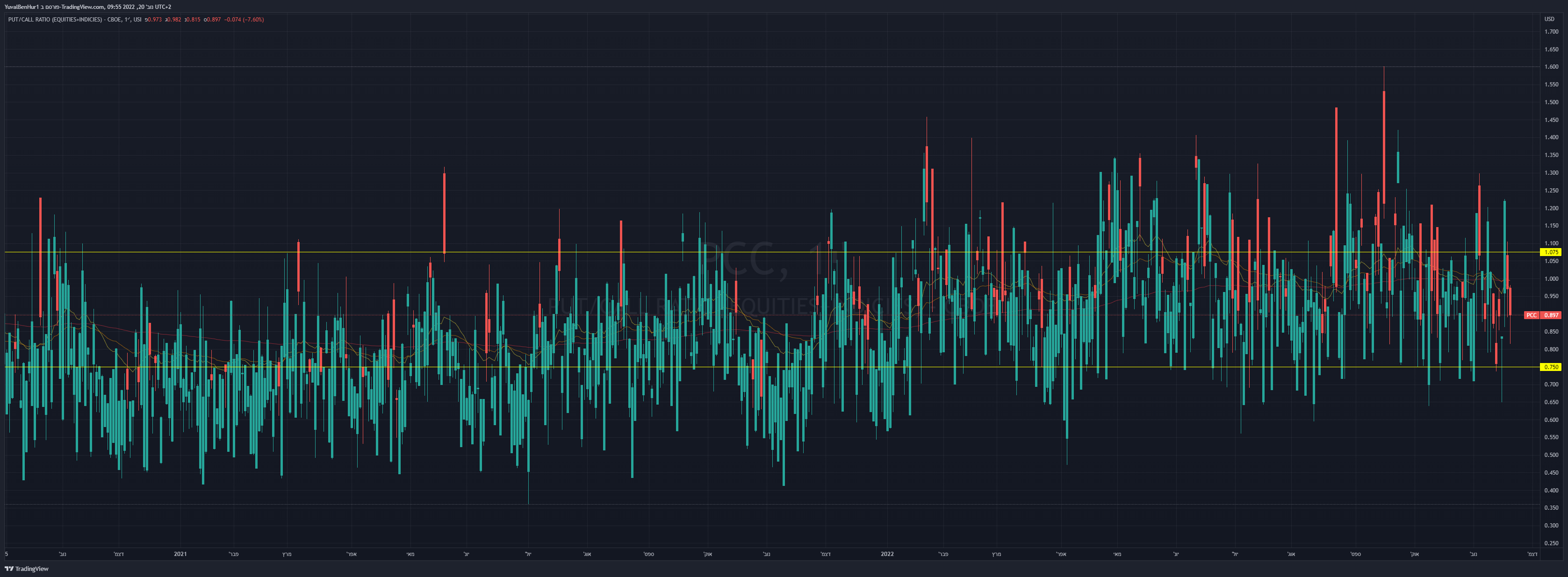Click the TradingView logo at bottom left
Screen dimensions: 1568x577
pyautogui.click(x=27, y=569)
